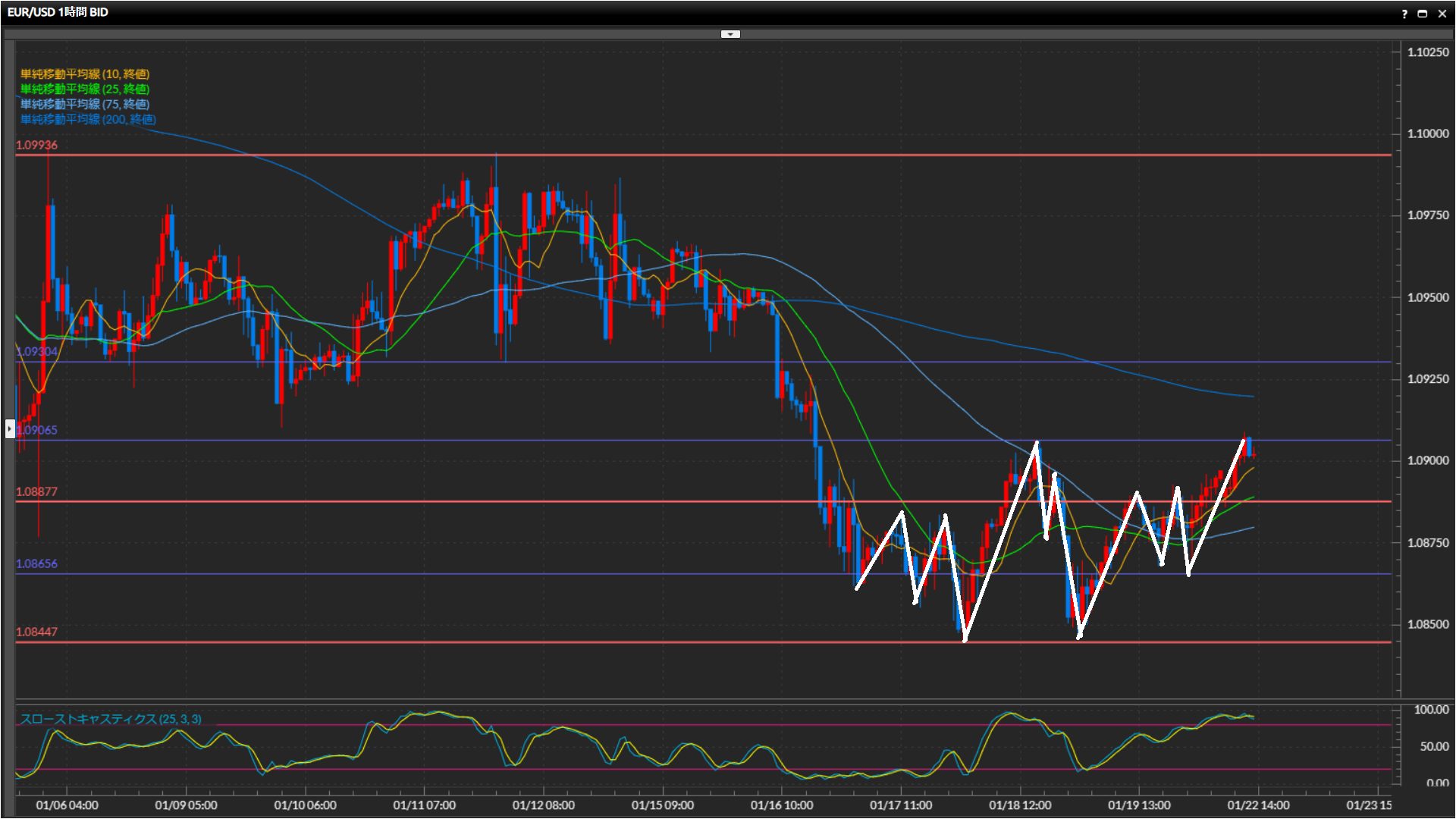The height and width of the screenshot is (819, 1456).
Task: Maximize the EUR/USD chart window
Action: coord(1423,14)
